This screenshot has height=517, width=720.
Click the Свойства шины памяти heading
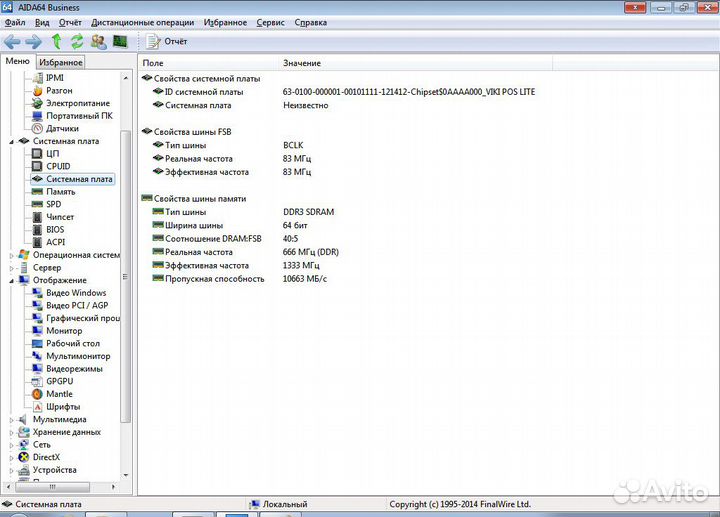(x=200, y=199)
